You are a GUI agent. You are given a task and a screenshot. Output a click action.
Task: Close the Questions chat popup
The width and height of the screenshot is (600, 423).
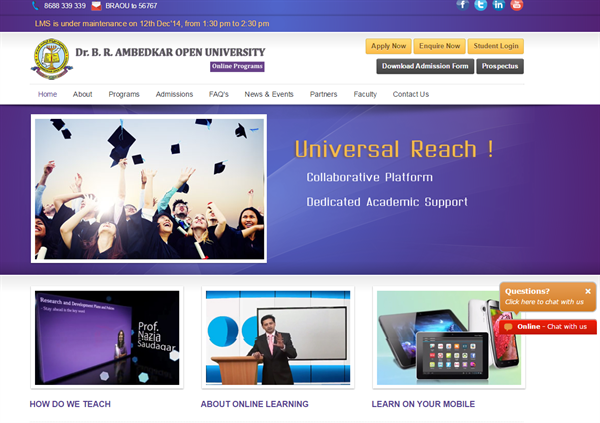point(588,291)
